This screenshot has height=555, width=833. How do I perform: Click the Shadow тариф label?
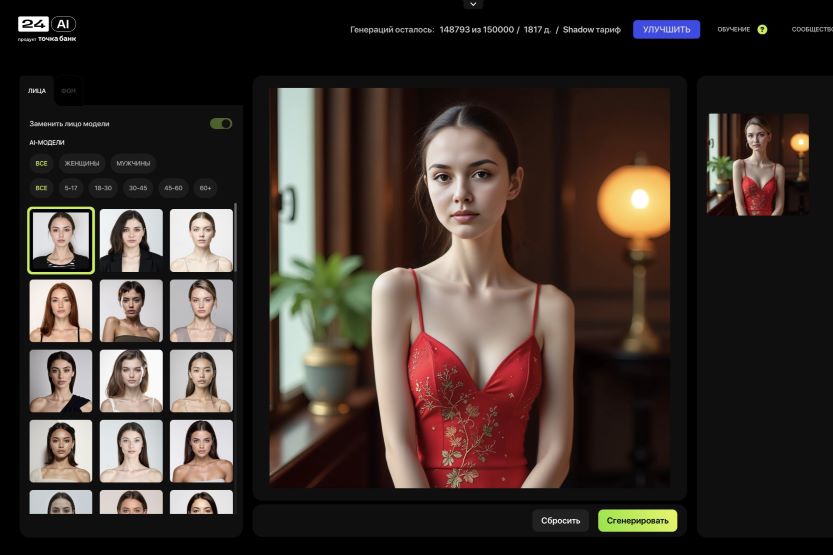pos(591,30)
